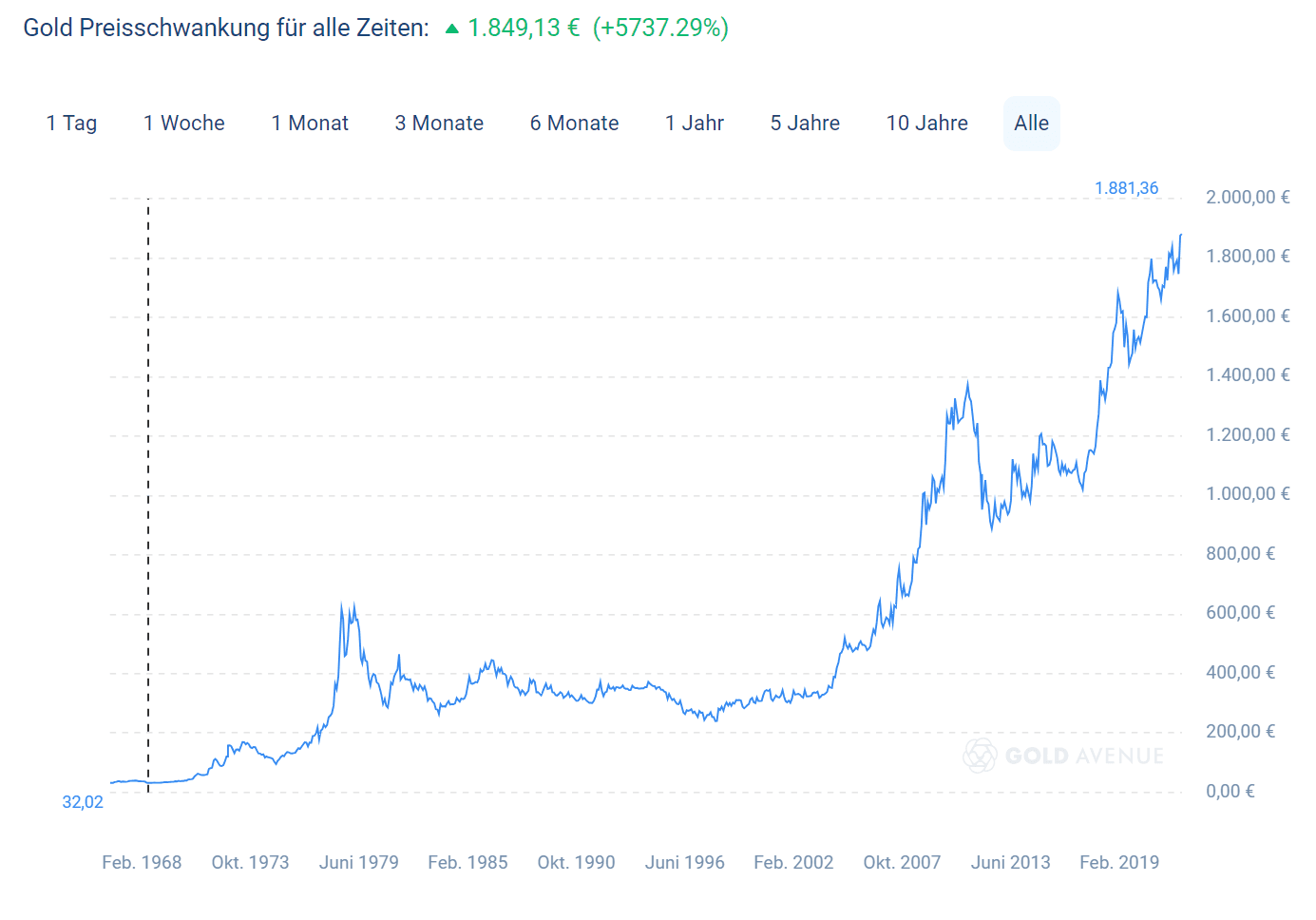This screenshot has width=1316, height=920.
Task: Click the 1.000,00 € axis label
Action: (x=1248, y=494)
